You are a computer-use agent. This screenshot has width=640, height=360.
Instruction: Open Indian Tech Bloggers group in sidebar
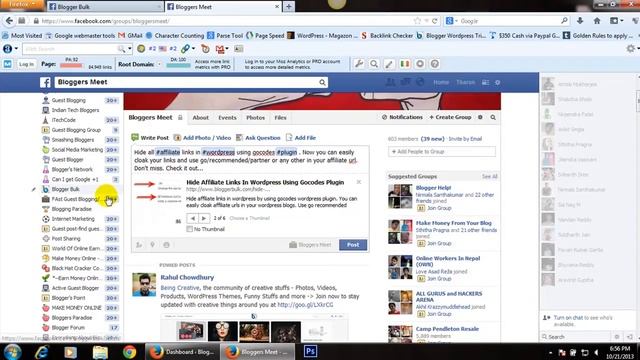[75, 110]
